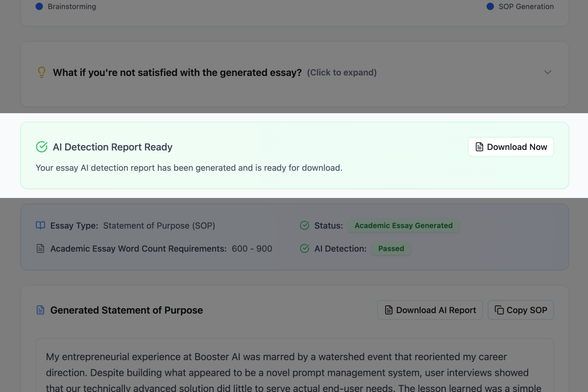Screen dimensions: 588x392
Task: Click the Copy SOP button
Action: 520,310
